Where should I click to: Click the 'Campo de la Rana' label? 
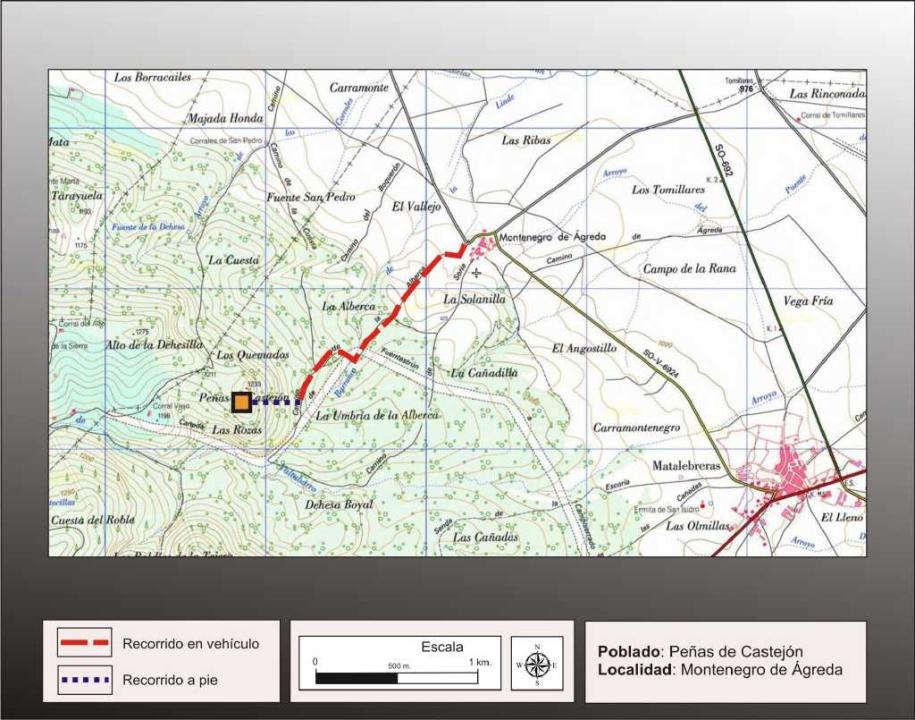click(x=689, y=269)
